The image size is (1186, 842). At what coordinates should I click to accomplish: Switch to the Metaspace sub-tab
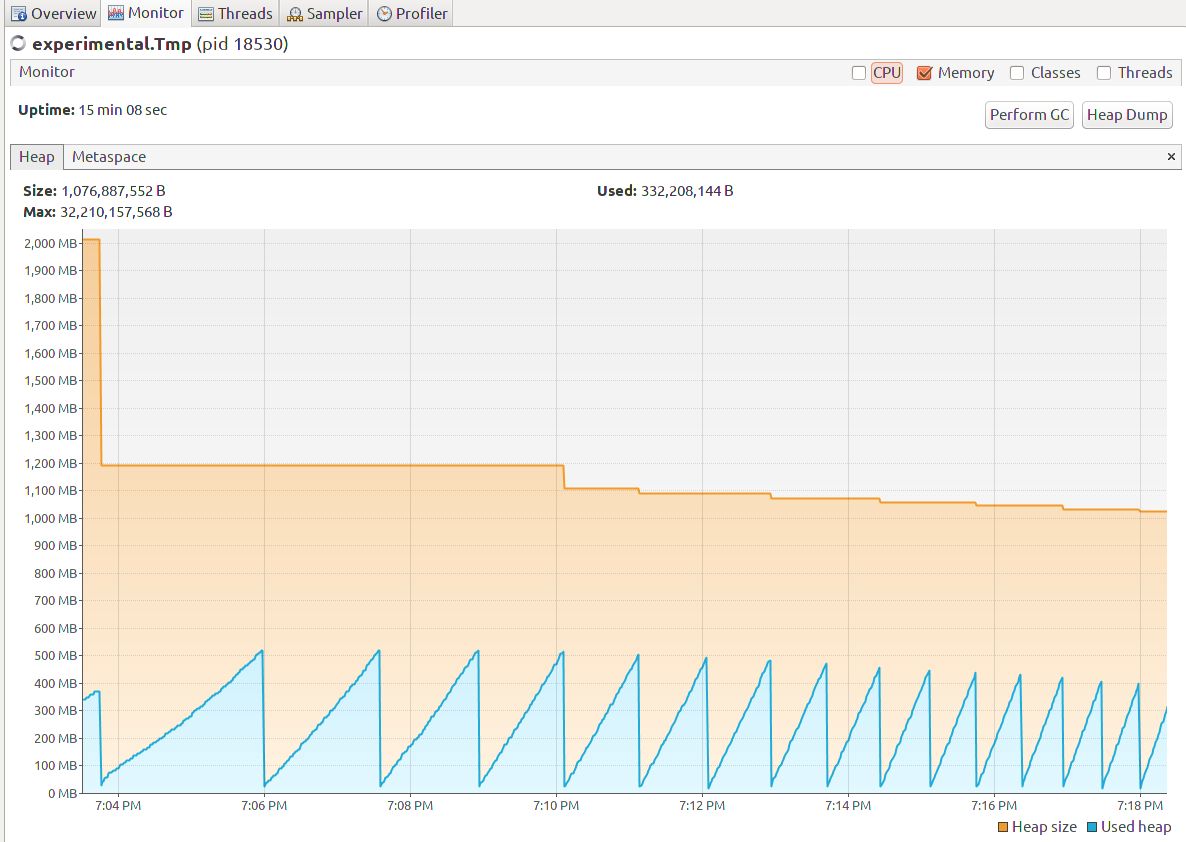tap(109, 157)
